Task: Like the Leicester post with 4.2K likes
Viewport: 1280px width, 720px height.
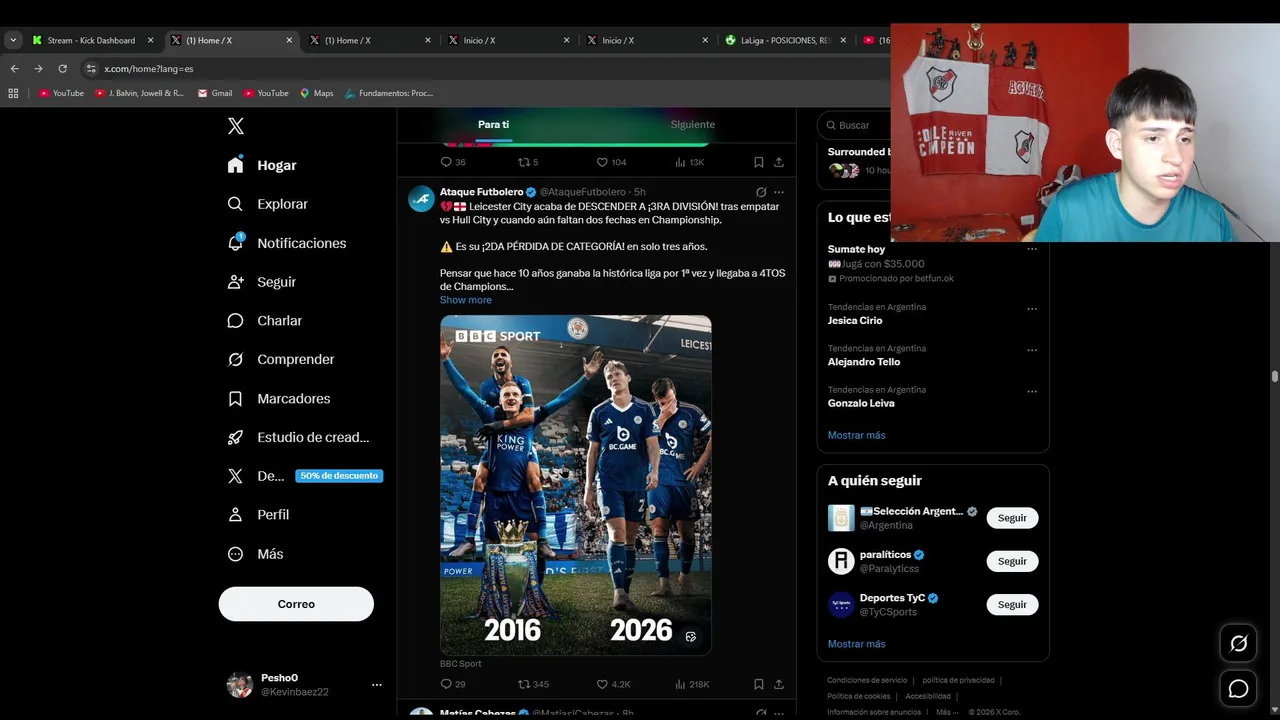Action: (613, 684)
